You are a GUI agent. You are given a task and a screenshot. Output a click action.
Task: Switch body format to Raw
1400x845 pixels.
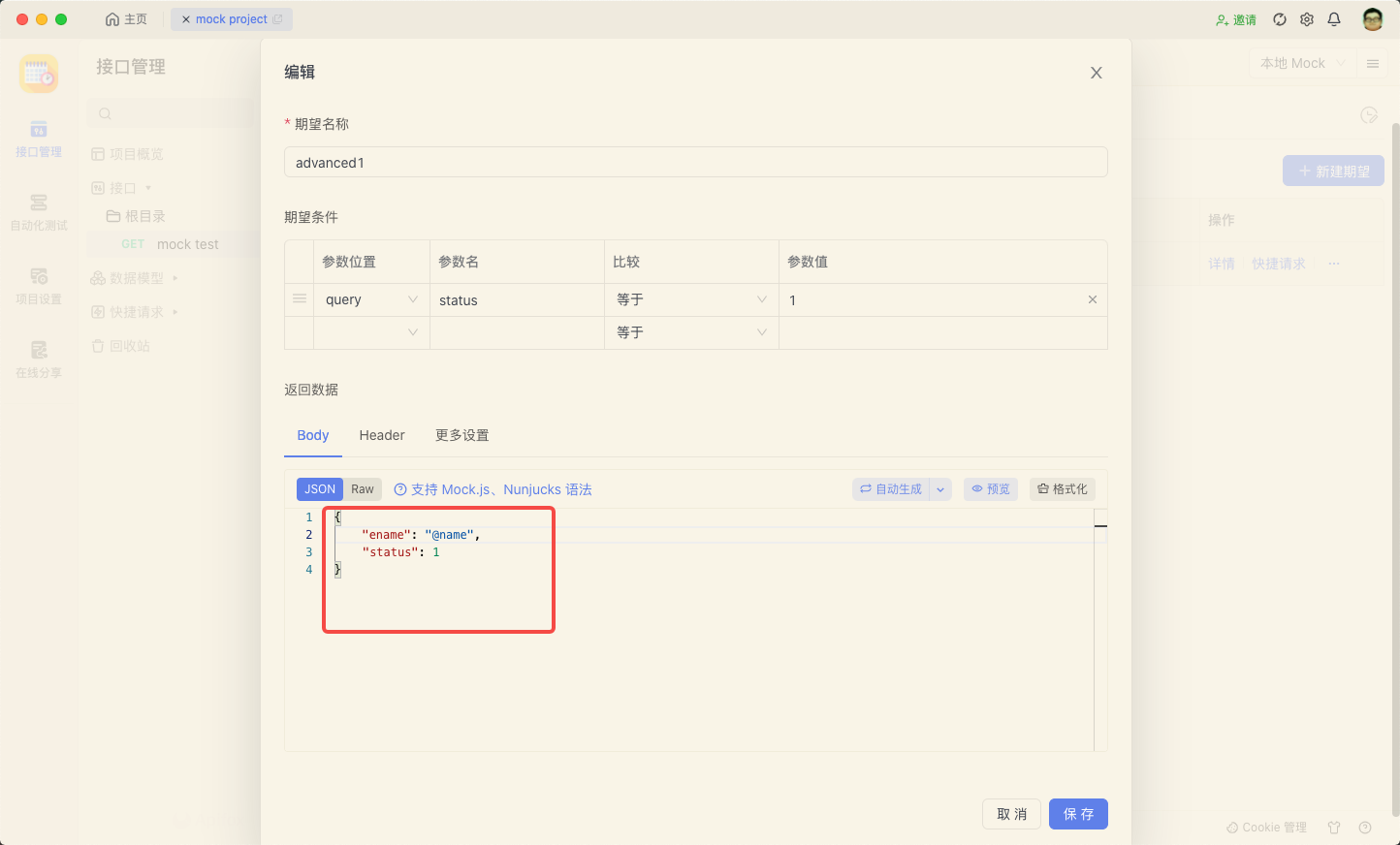point(362,488)
